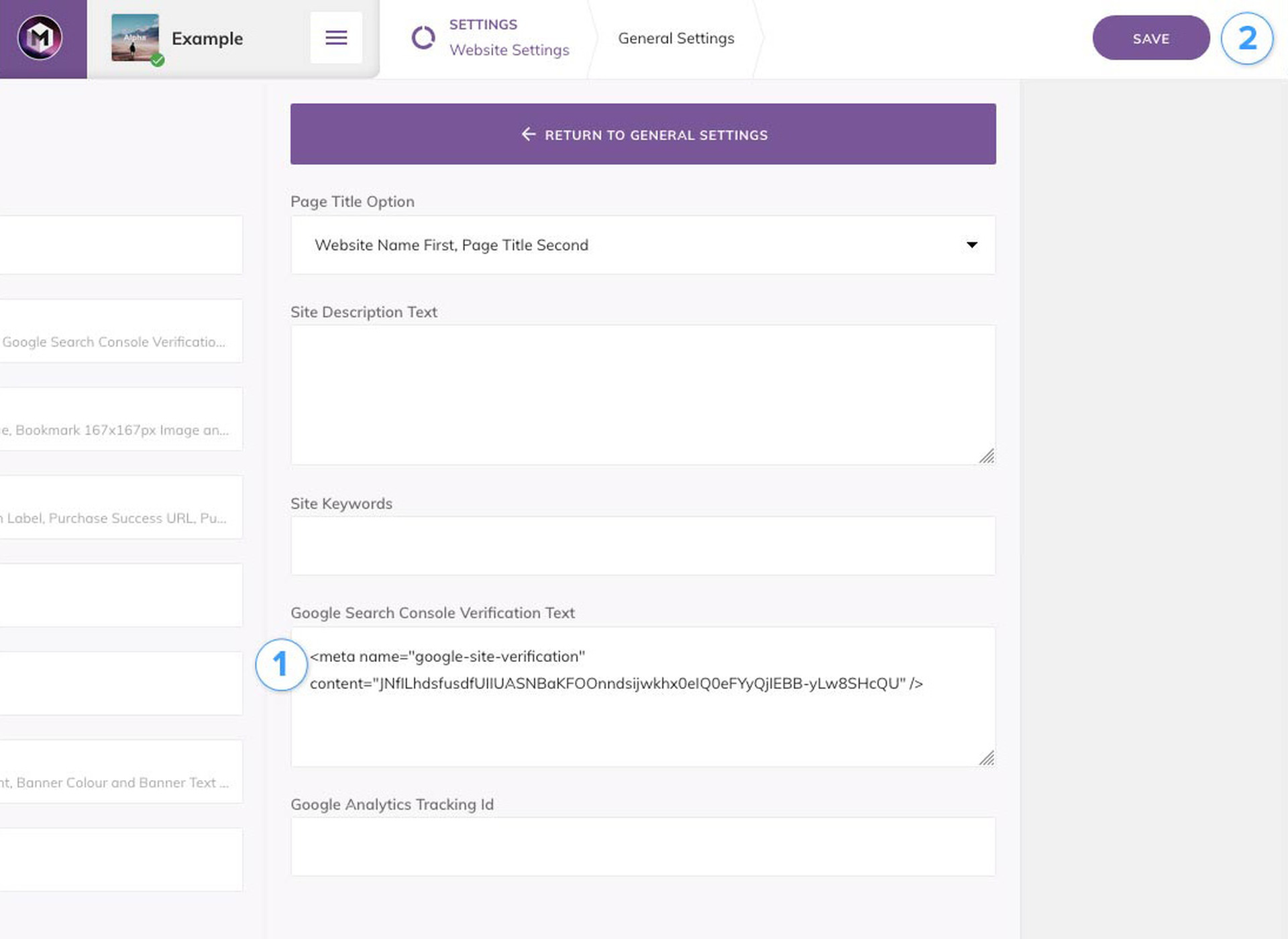The image size is (1288, 939).
Task: Click the dropdown arrow caret
Action: (x=971, y=245)
